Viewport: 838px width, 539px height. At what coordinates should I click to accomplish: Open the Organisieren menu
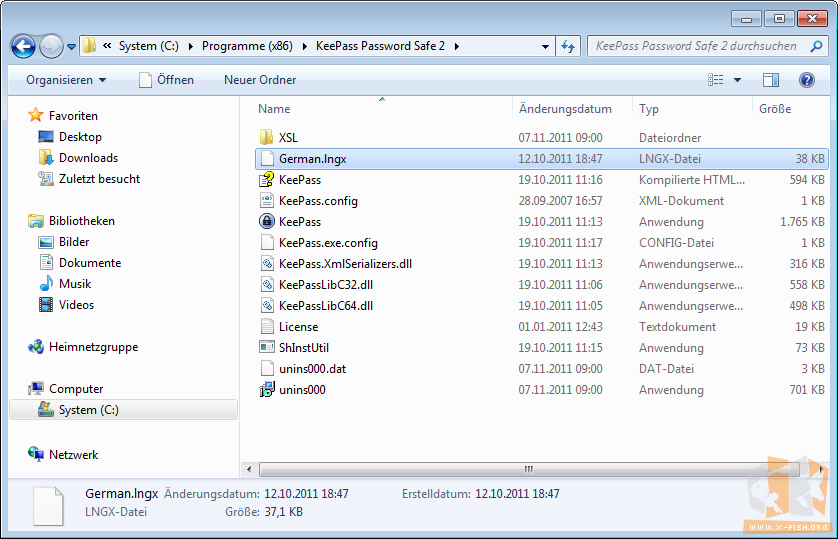[x=66, y=80]
